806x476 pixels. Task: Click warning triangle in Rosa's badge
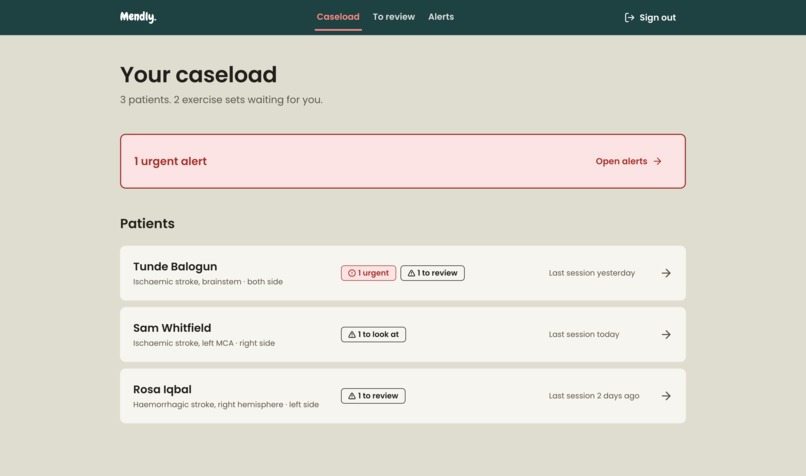coord(352,396)
